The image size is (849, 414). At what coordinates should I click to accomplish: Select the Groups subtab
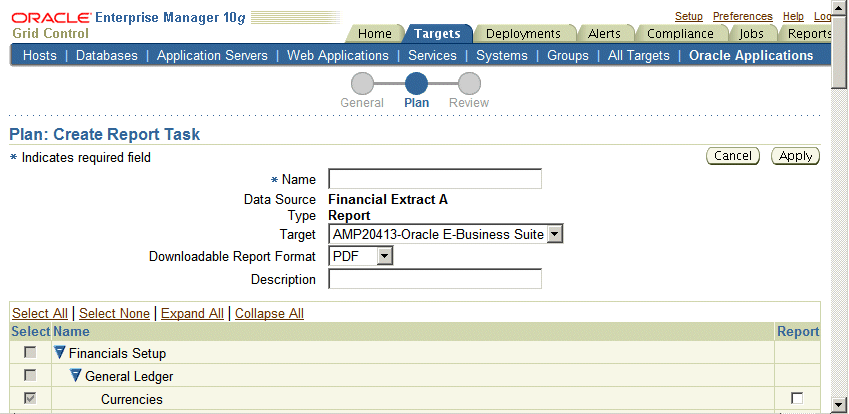point(568,56)
